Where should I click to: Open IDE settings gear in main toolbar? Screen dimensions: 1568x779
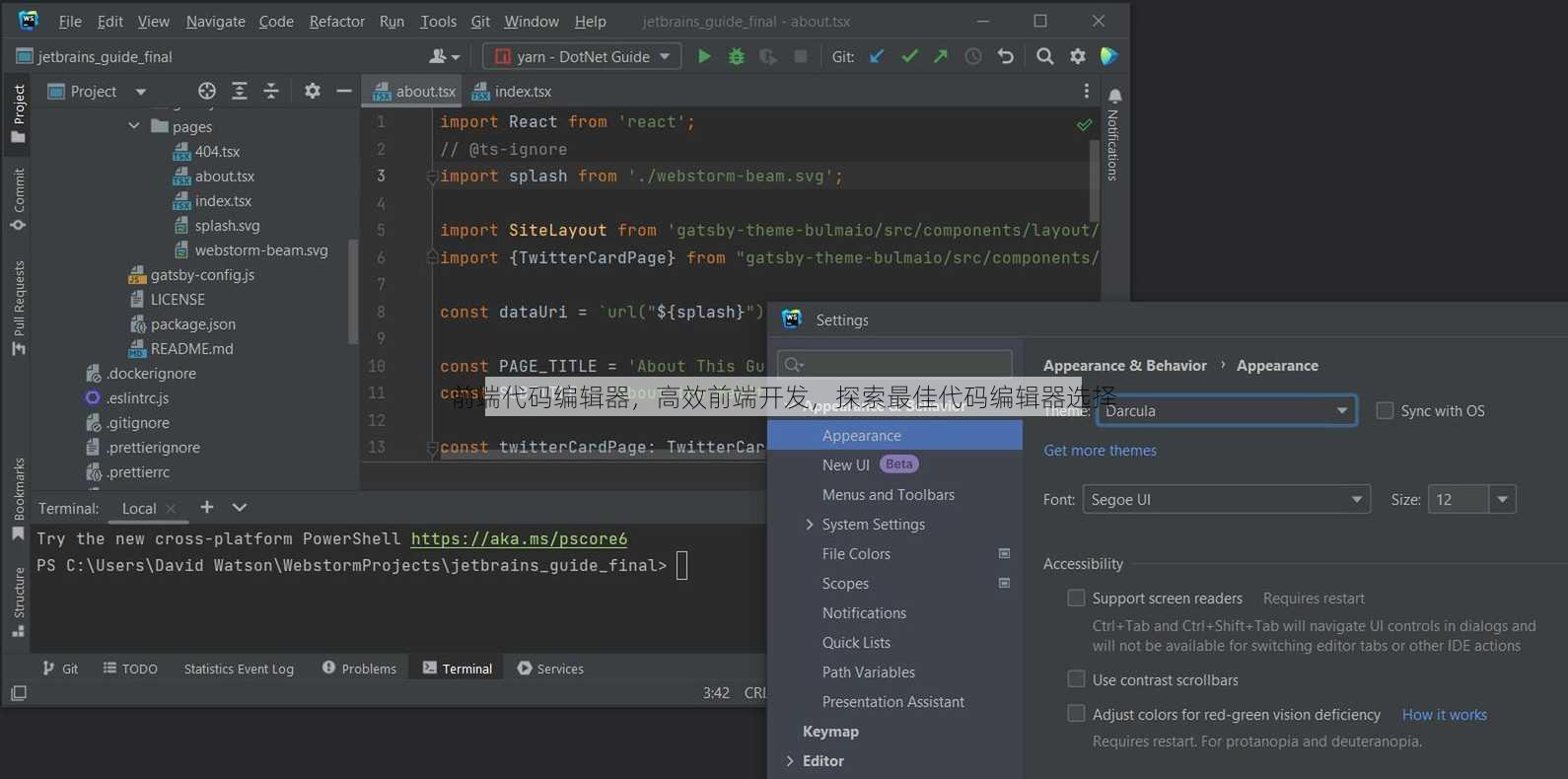point(1078,57)
